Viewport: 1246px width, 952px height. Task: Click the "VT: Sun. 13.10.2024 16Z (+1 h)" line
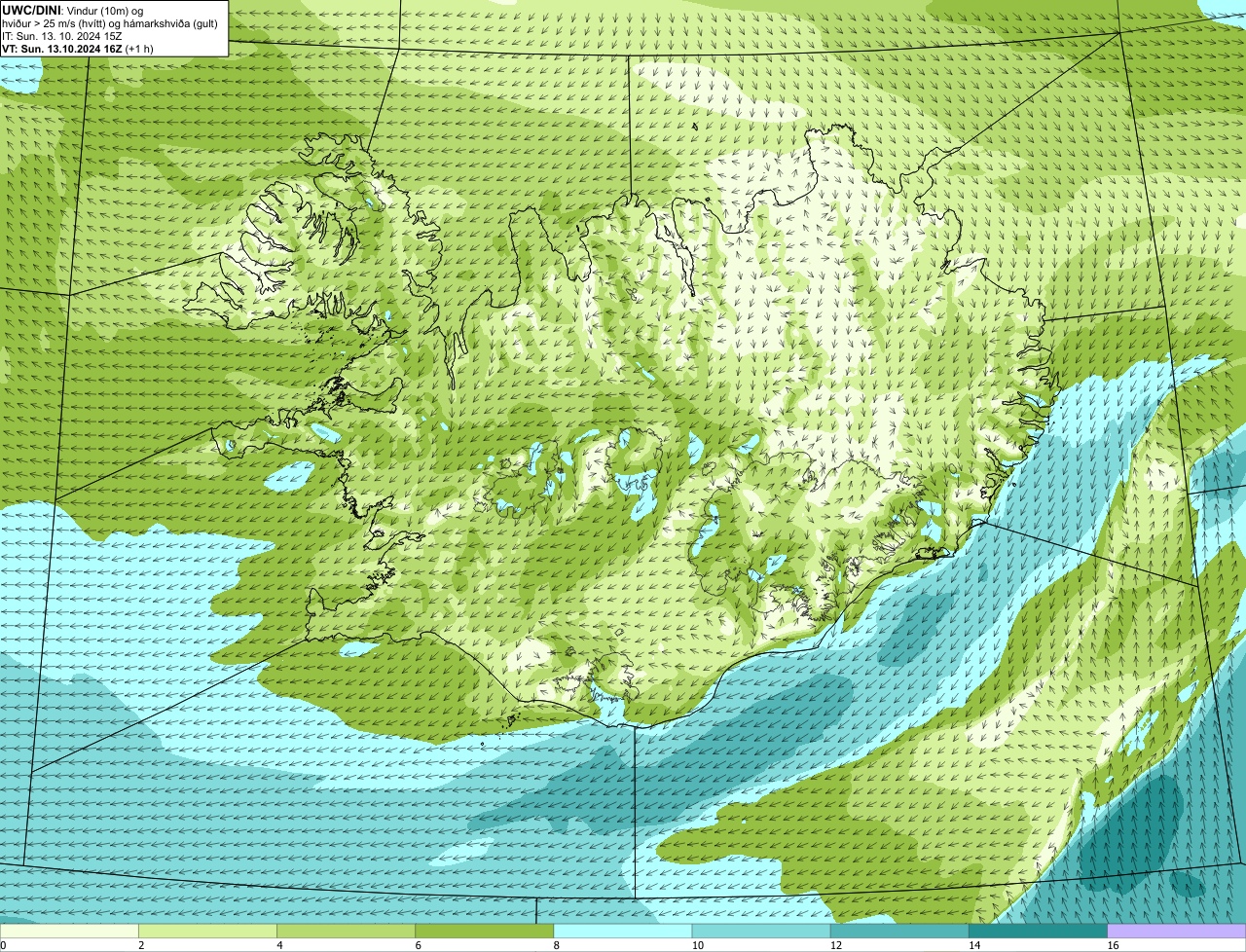[78, 49]
